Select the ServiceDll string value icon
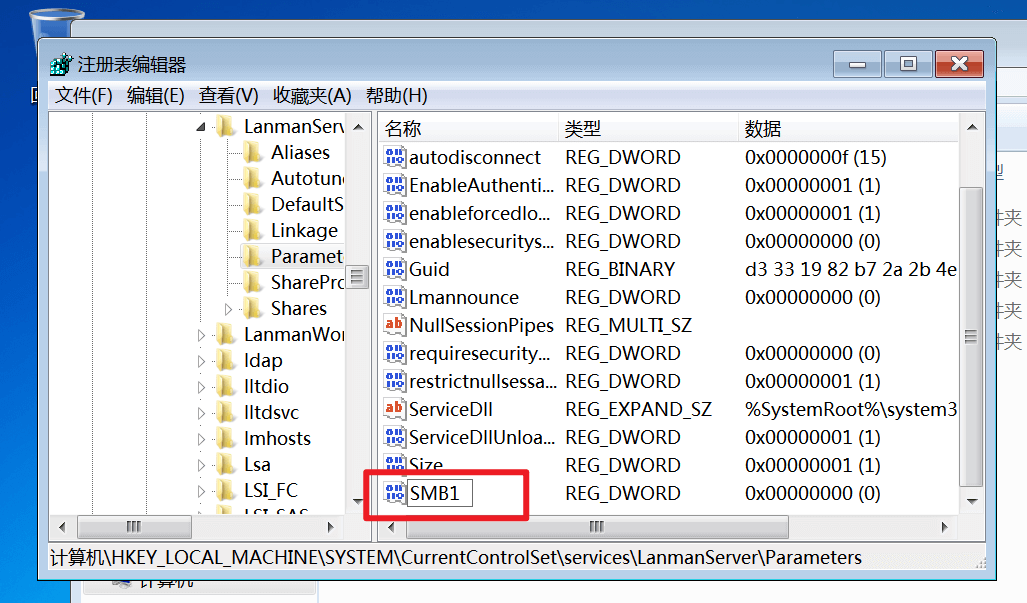The height and width of the screenshot is (603, 1027). click(x=395, y=409)
